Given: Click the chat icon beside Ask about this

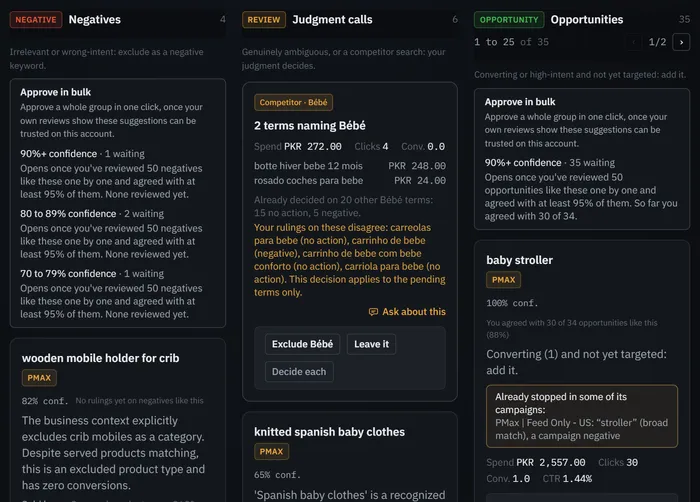Looking at the screenshot, I should point(373,312).
